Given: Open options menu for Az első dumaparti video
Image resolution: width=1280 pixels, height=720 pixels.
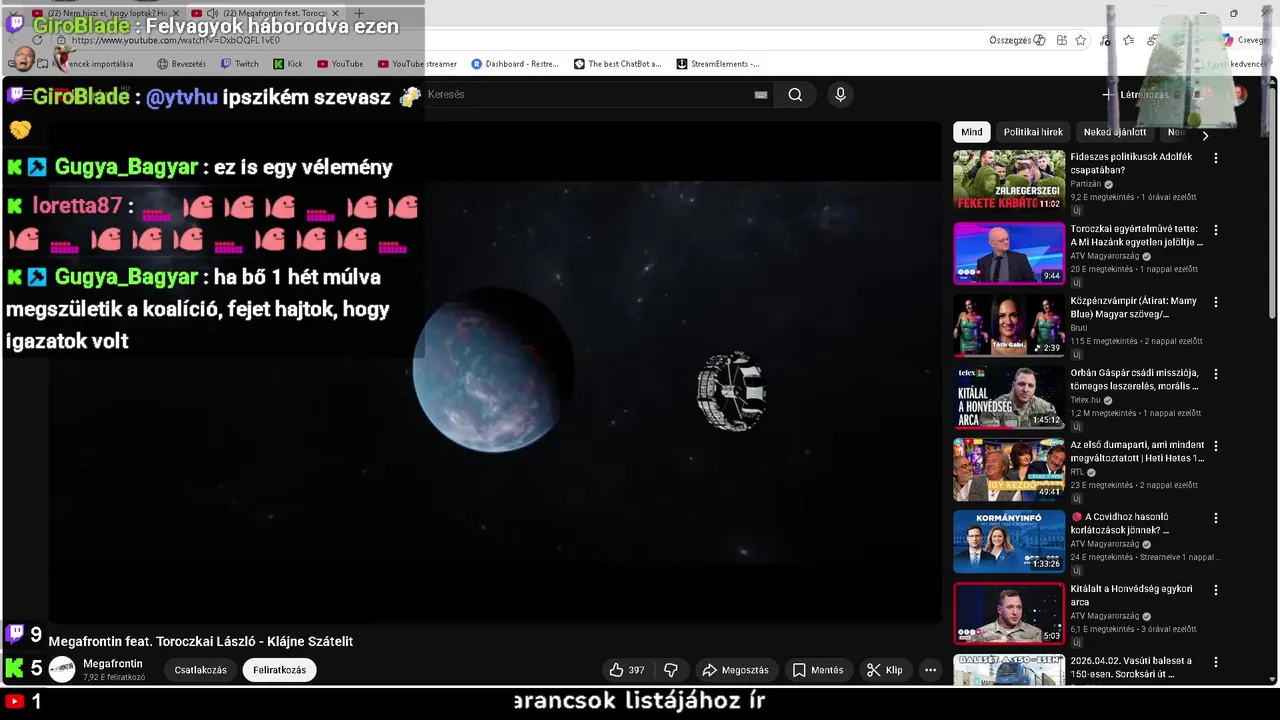Looking at the screenshot, I should point(1216,446).
